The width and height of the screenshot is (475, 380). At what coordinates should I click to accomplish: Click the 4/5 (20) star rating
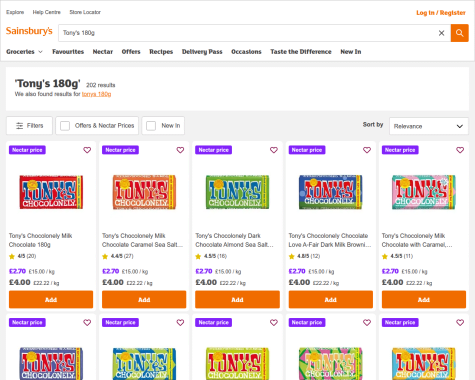[x=23, y=256]
